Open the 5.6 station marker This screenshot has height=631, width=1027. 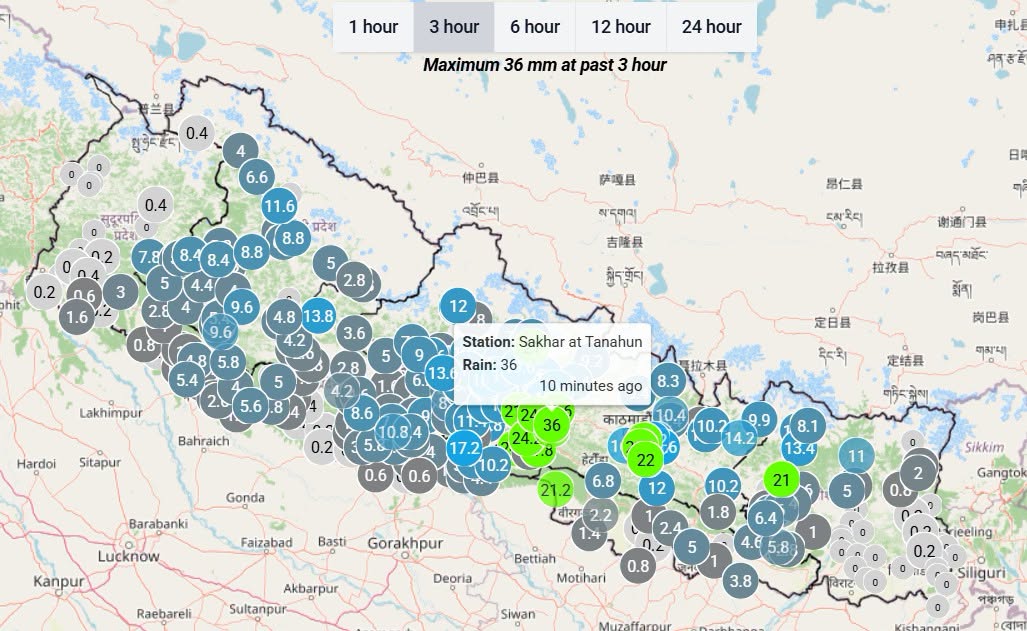[x=250, y=406]
